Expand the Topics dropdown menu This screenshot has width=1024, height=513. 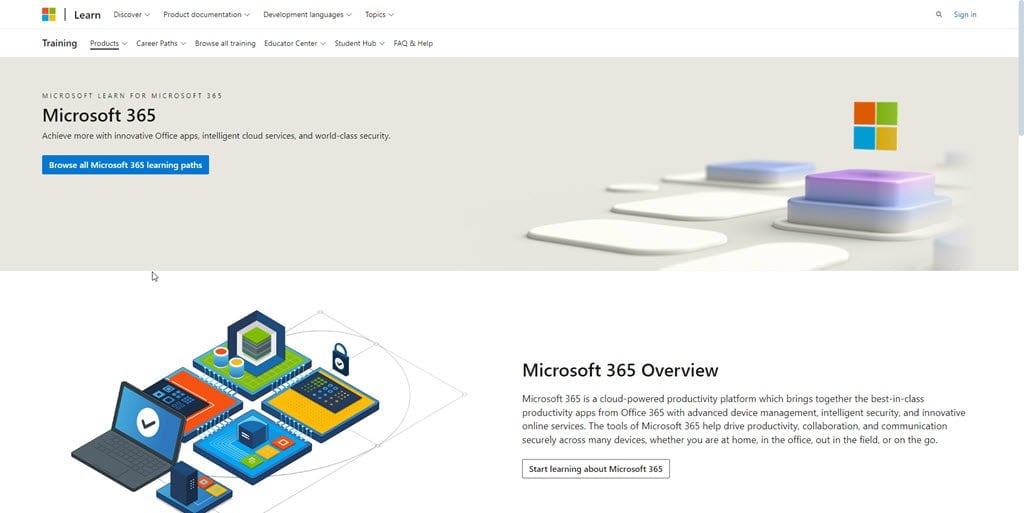pyautogui.click(x=379, y=14)
